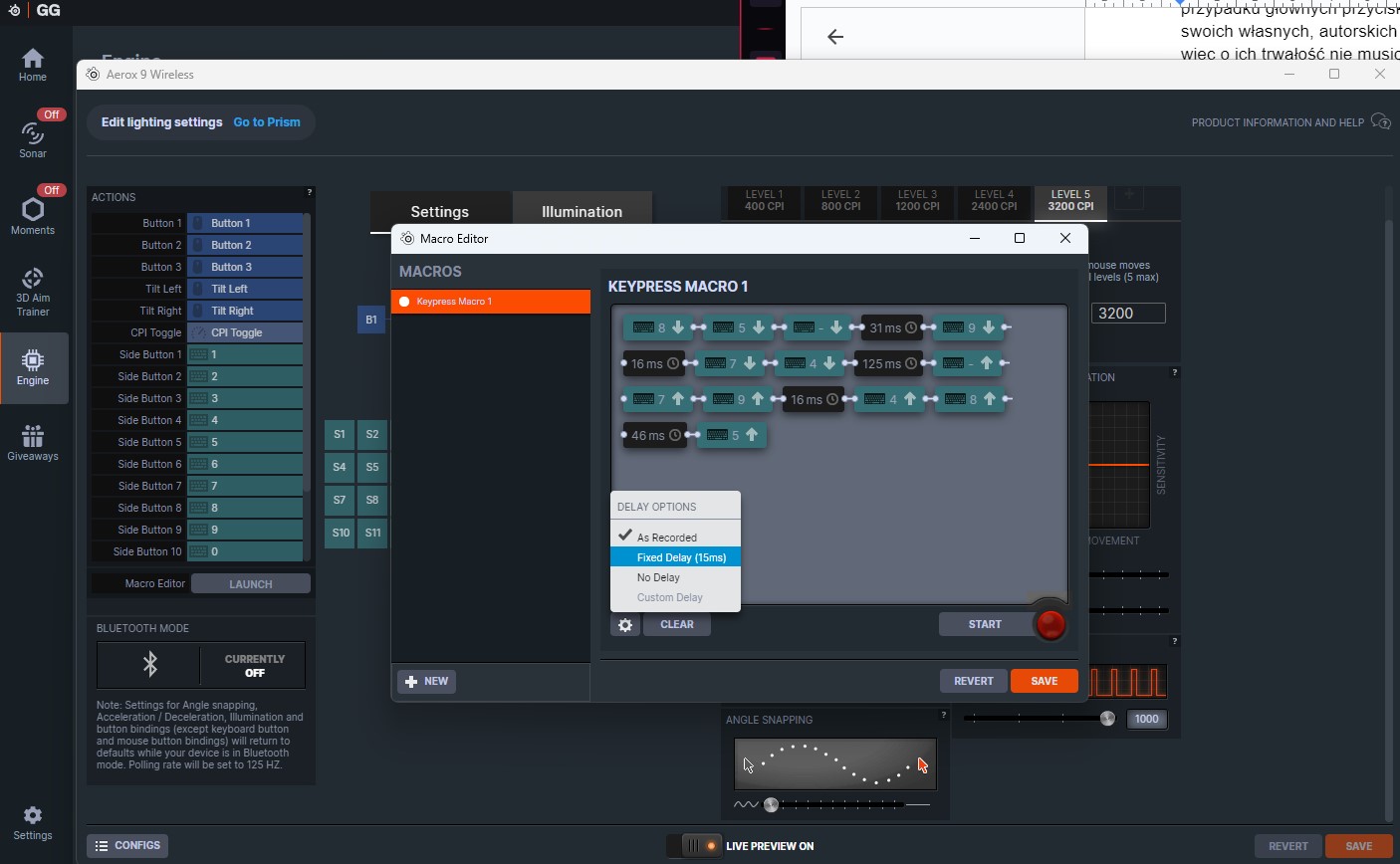Open the Giveaways page
This screenshot has width=1400, height=864.
pos(33,443)
